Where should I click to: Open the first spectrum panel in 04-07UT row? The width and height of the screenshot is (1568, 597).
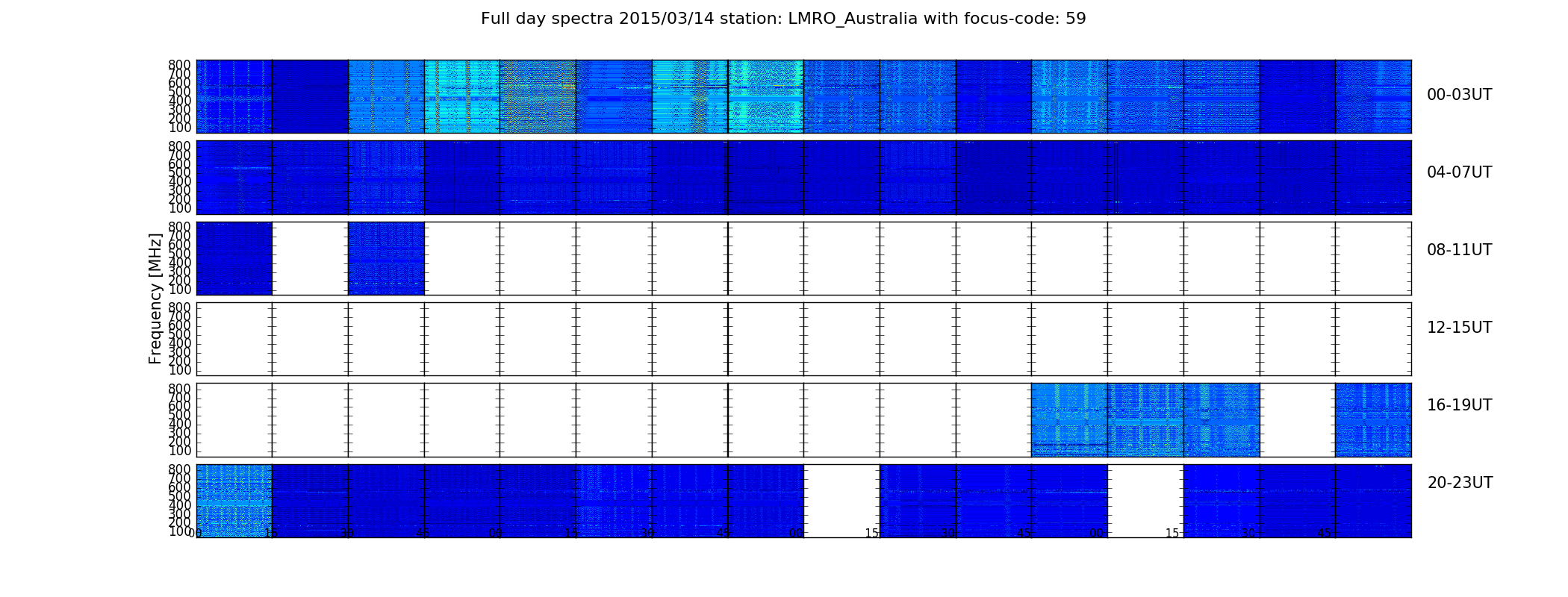234,178
